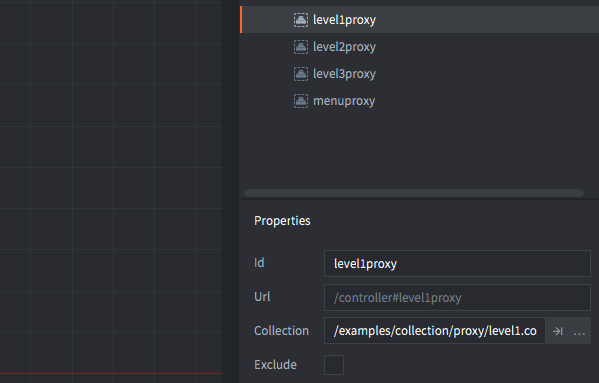The height and width of the screenshot is (383, 599).
Task: Click the level2proxy collection proxy icon
Action: (x=301, y=47)
